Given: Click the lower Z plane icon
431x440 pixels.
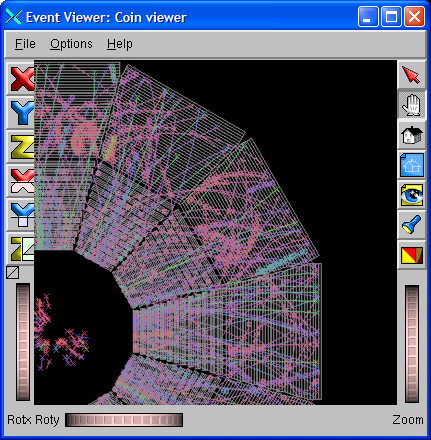Looking at the screenshot, I should pyautogui.click(x=21, y=249).
